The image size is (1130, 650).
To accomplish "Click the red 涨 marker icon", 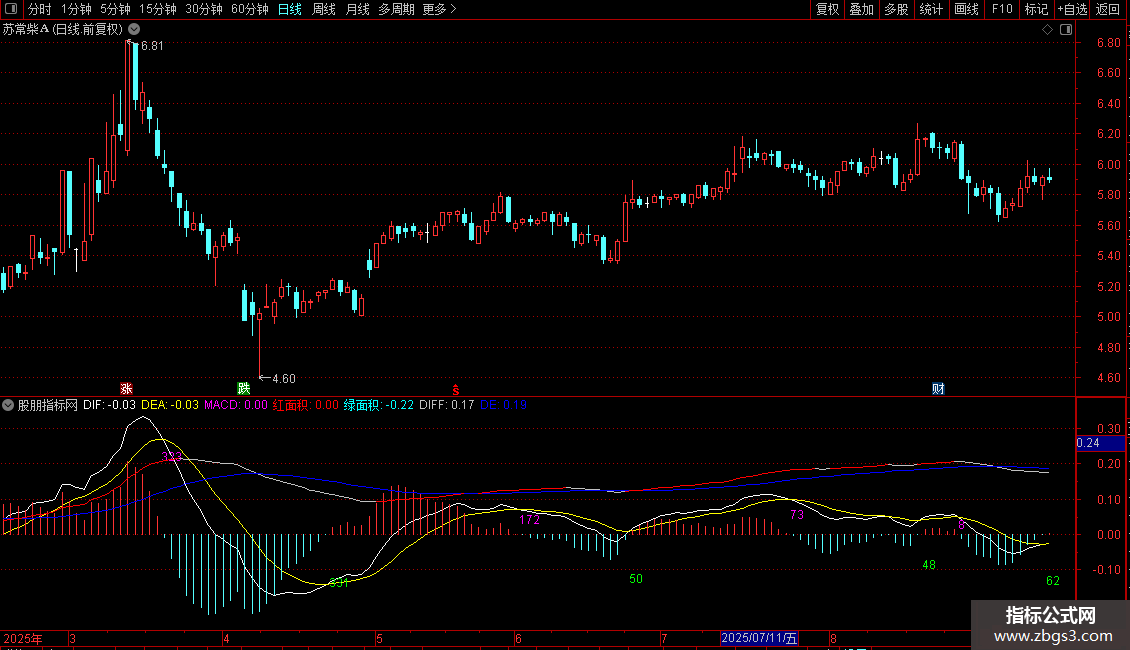I will (x=126, y=388).
